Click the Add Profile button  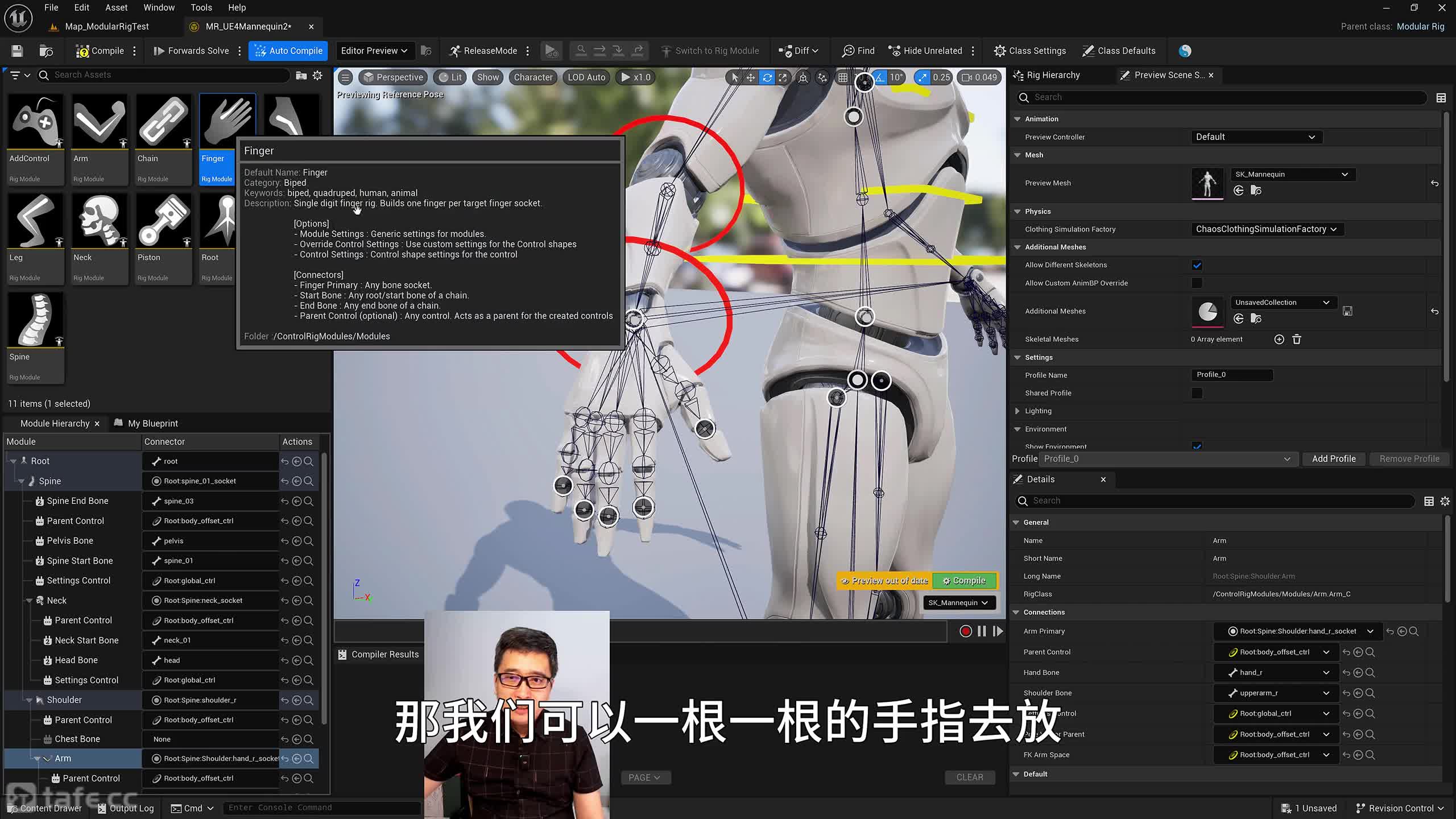pos(1333,459)
